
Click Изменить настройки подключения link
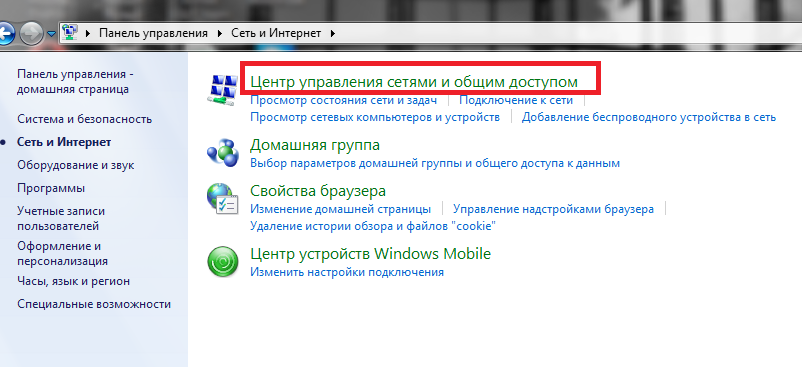(x=347, y=272)
